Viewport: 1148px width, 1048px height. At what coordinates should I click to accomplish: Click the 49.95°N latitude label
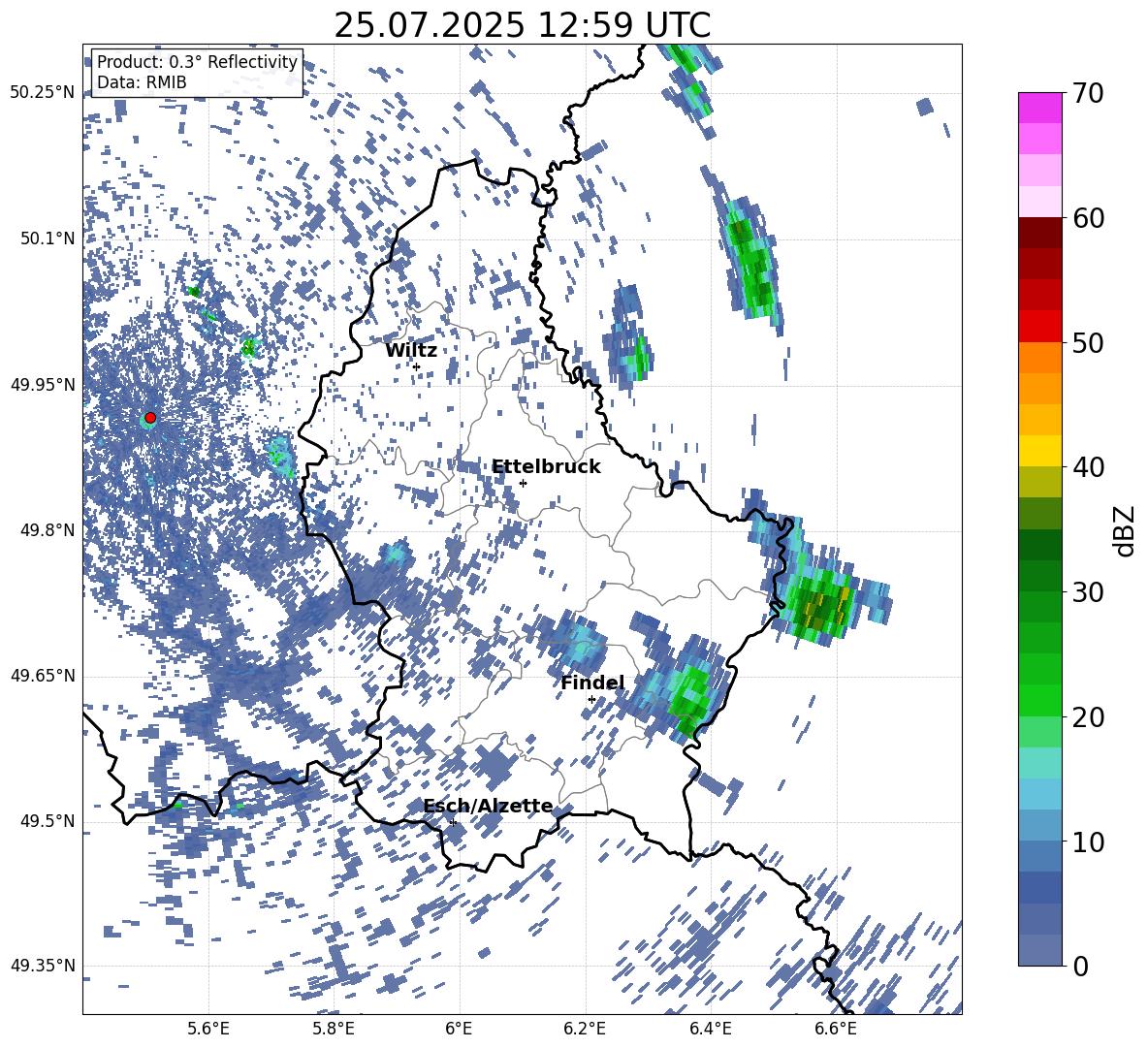(x=43, y=385)
